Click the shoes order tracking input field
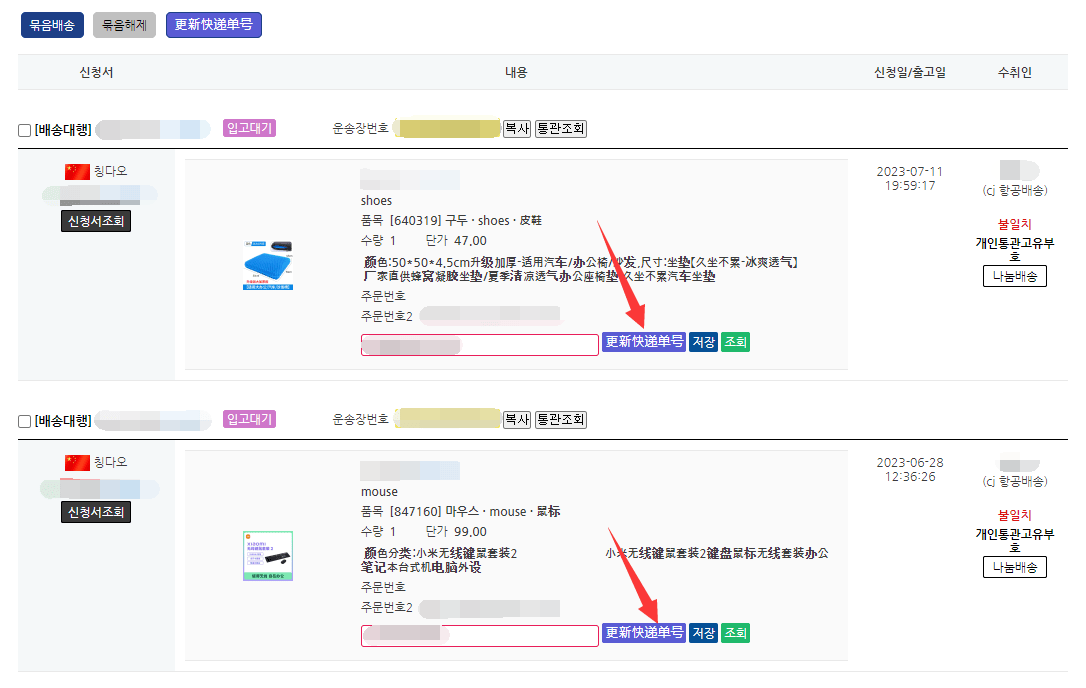Viewport: 1086px width, 688px height. tap(479, 344)
